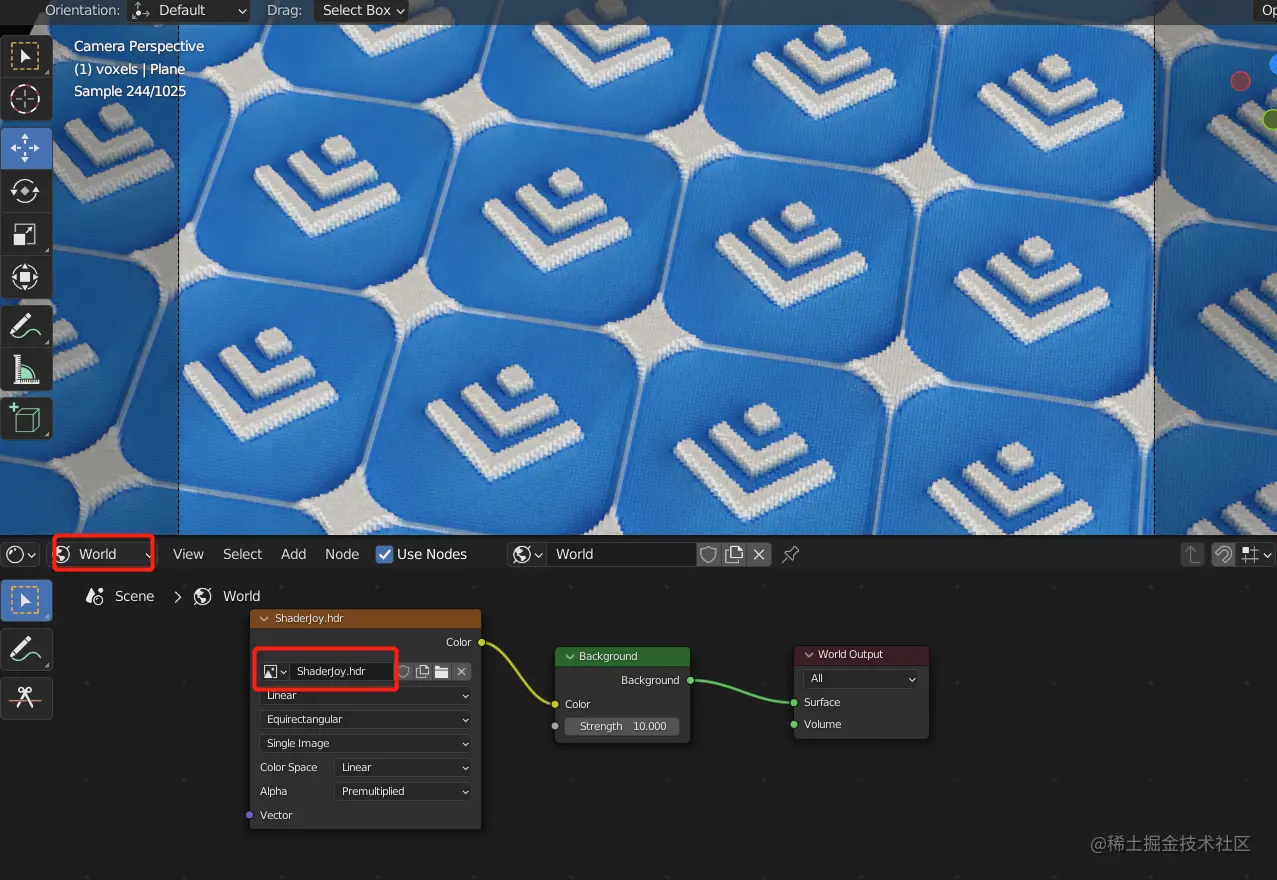
Task: Select the Transform tool
Action: tap(25, 277)
